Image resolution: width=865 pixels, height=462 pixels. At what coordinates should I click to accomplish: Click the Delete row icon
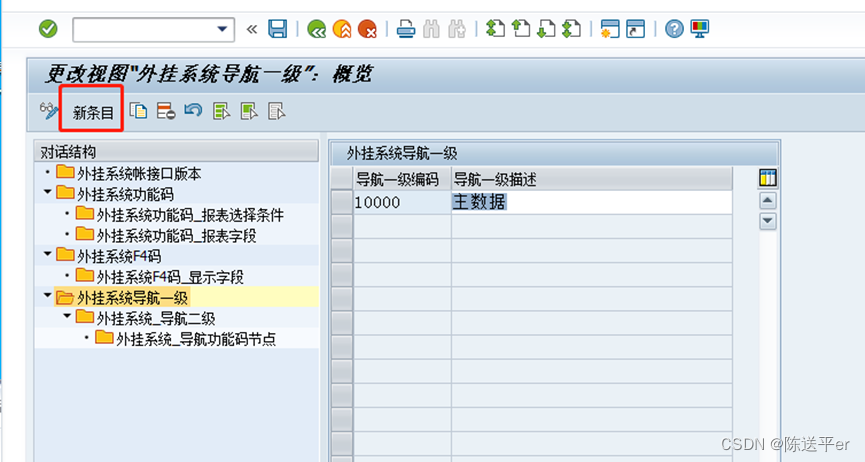[165, 111]
